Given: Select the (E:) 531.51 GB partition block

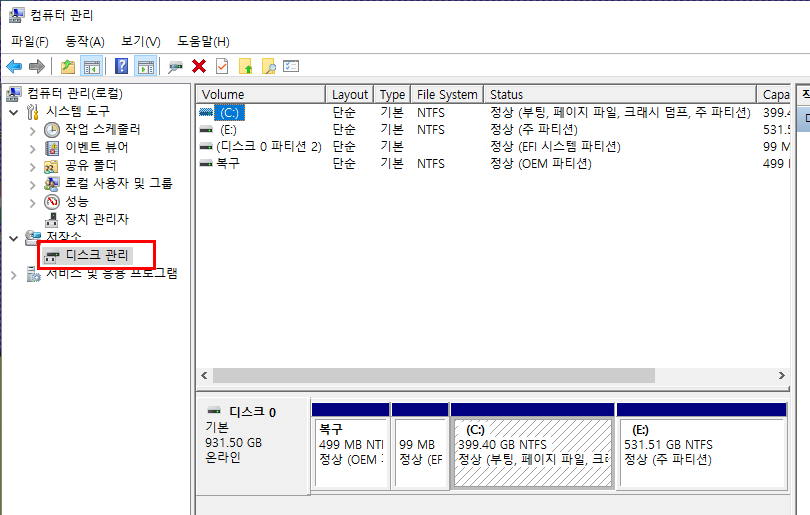Looking at the screenshot, I should point(702,446).
